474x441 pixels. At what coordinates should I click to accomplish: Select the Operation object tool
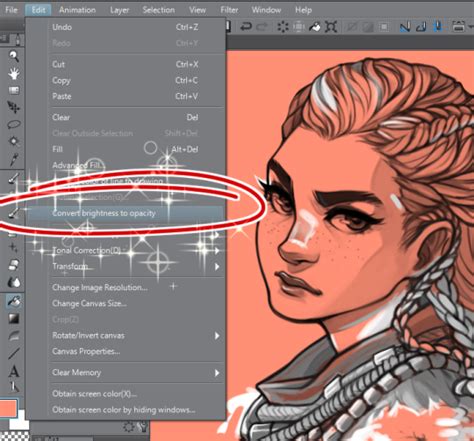click(14, 90)
